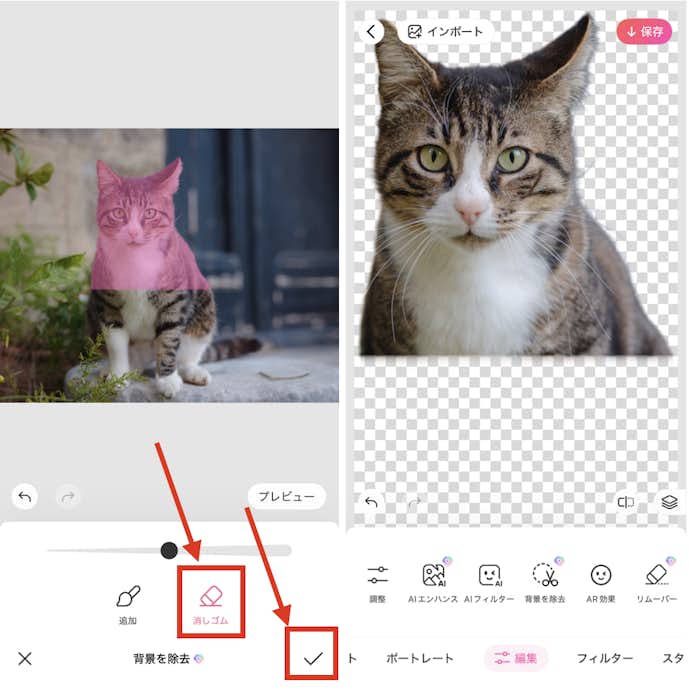689x693 pixels.
Task: Select the 追加 brush tool
Action: pyautogui.click(x=128, y=604)
